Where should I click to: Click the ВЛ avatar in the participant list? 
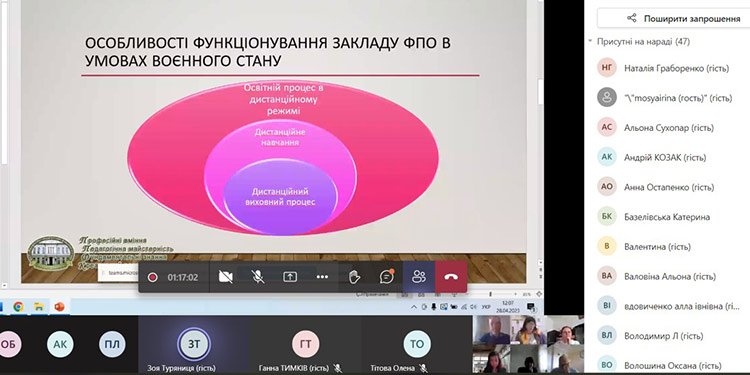coord(607,336)
